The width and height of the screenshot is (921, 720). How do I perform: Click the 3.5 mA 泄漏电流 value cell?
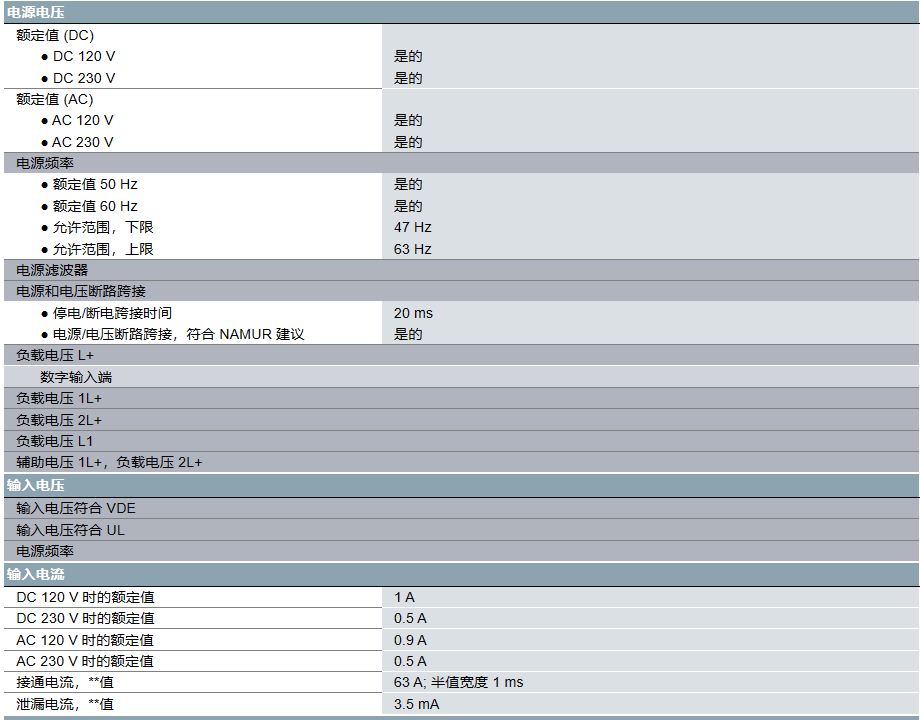[409, 703]
